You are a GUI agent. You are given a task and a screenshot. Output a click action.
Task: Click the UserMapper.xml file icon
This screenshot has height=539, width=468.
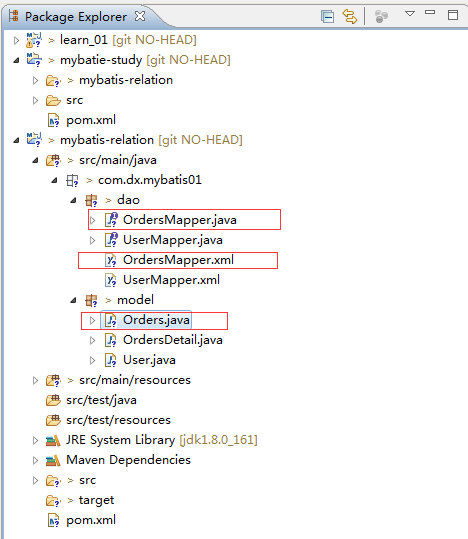pos(110,280)
